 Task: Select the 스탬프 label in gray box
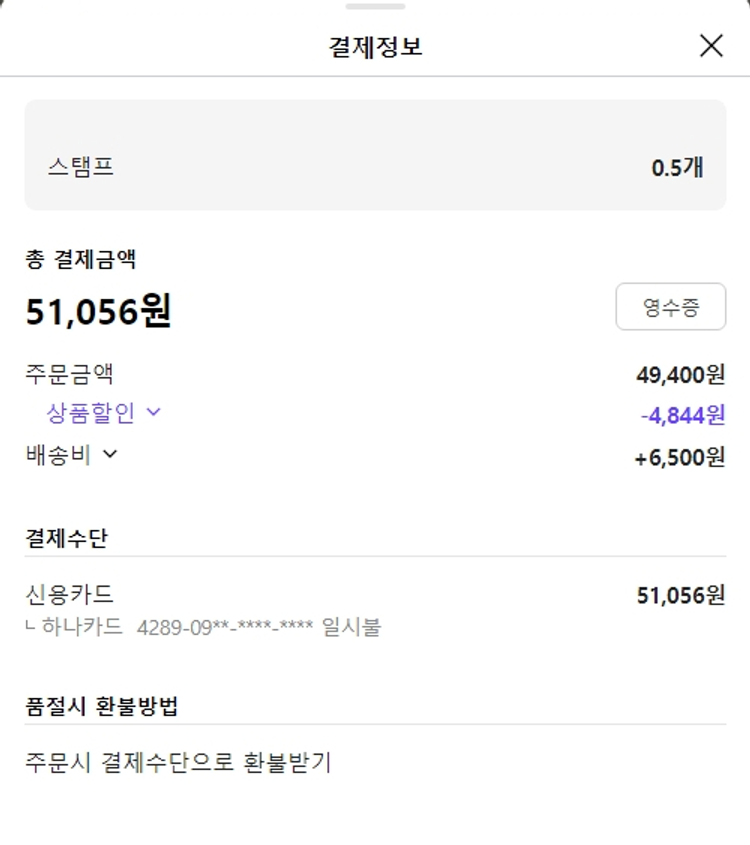click(x=81, y=167)
